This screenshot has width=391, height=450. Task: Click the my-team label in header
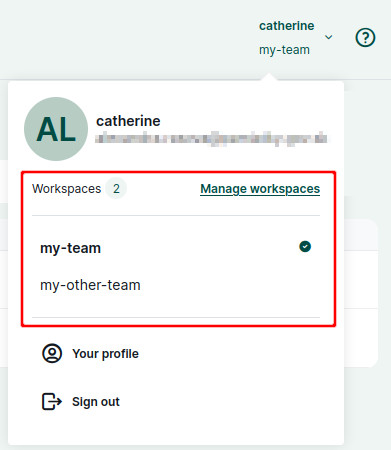pos(284,50)
